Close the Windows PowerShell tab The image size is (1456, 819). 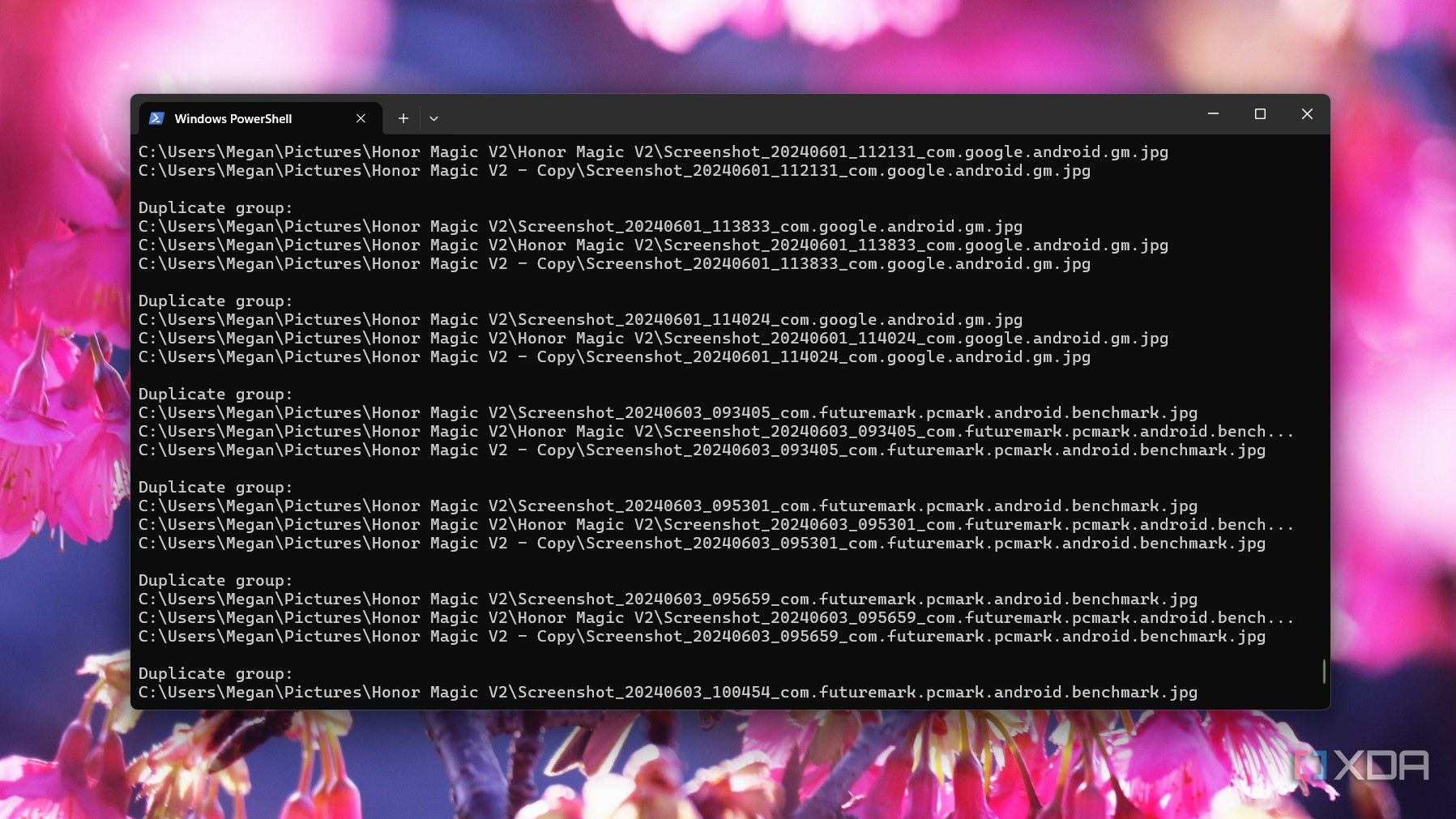(x=361, y=118)
